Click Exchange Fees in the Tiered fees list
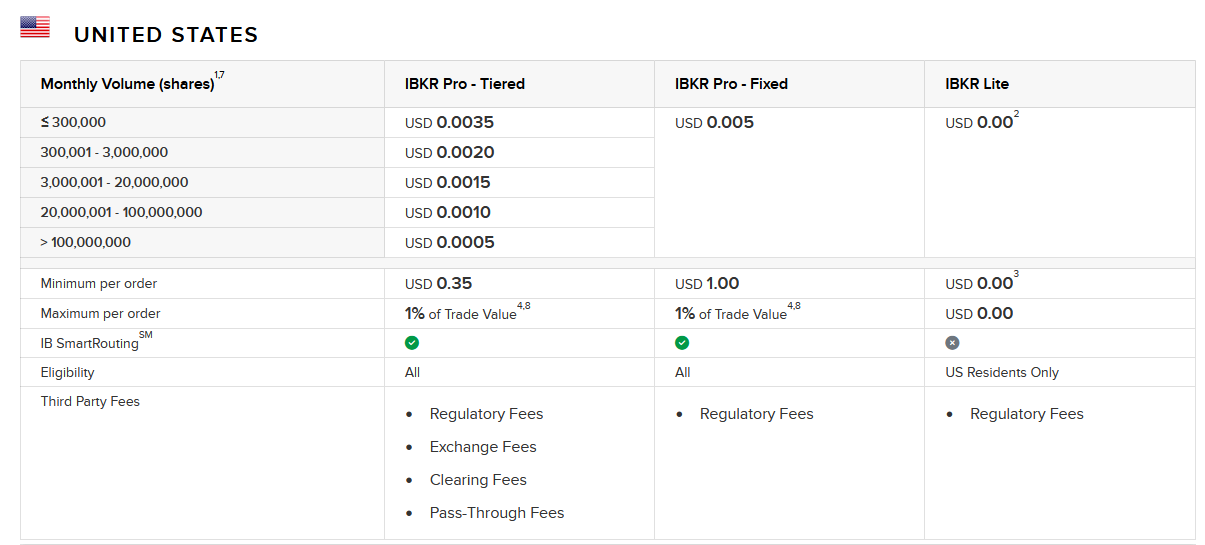Viewport: 1205px width, 545px height. [483, 447]
